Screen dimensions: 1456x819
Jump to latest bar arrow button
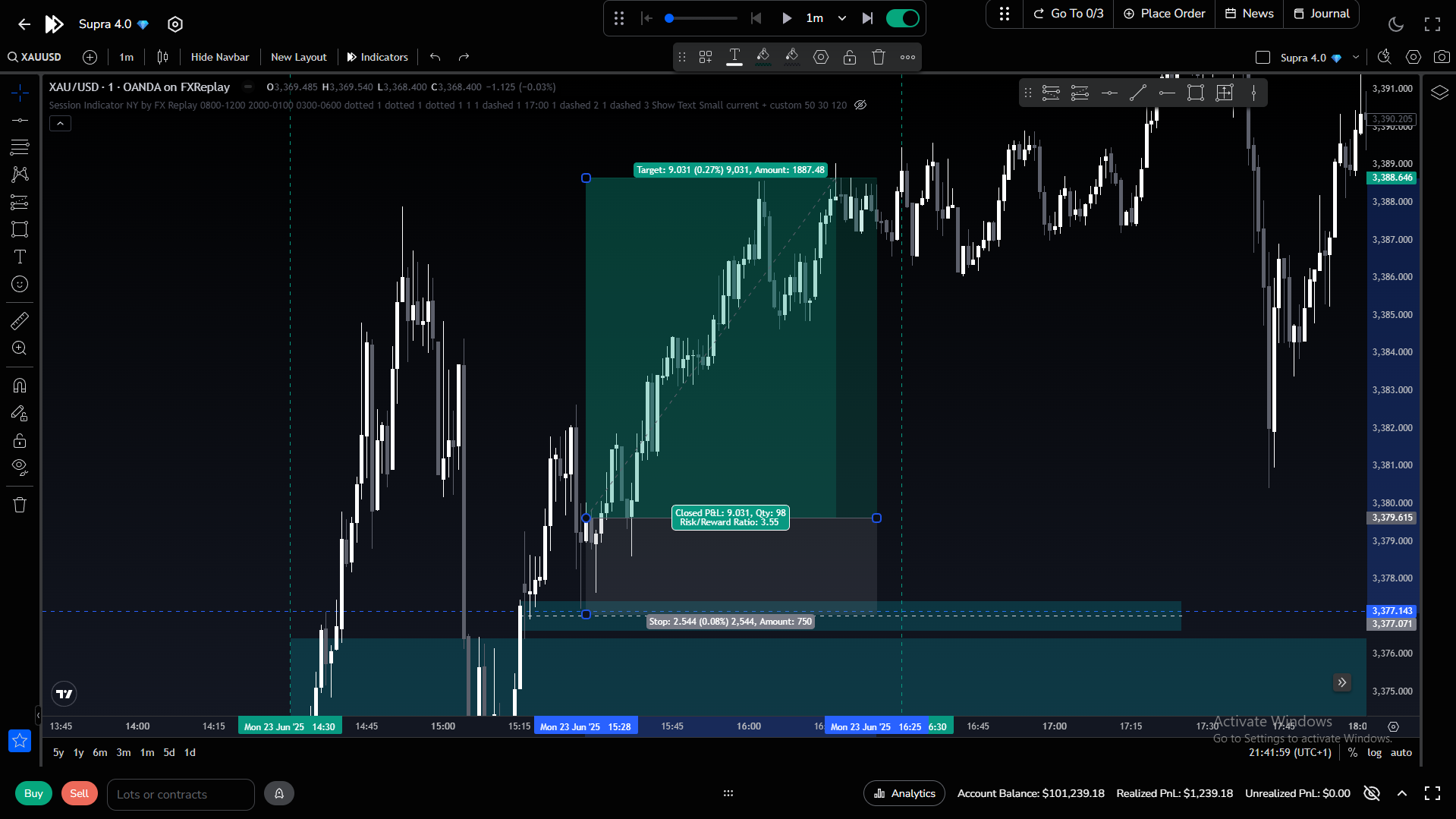[1341, 682]
